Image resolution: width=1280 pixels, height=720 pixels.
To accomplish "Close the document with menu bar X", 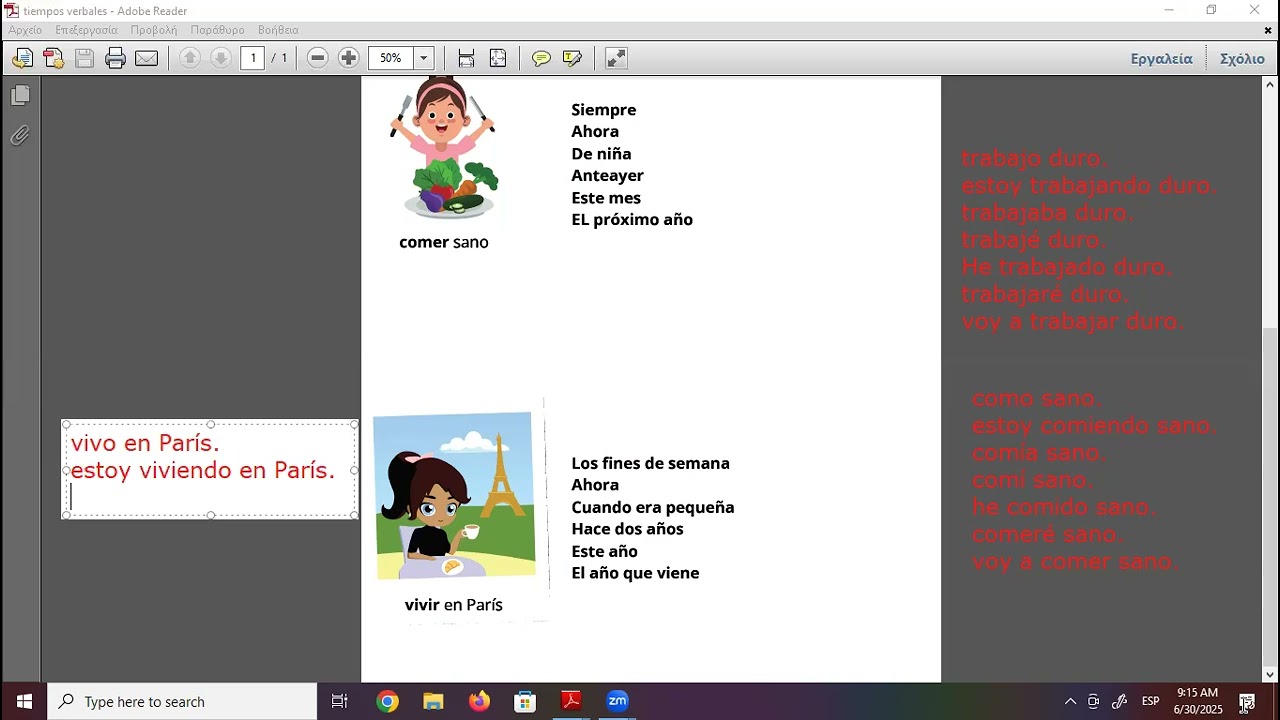I will click(1268, 30).
